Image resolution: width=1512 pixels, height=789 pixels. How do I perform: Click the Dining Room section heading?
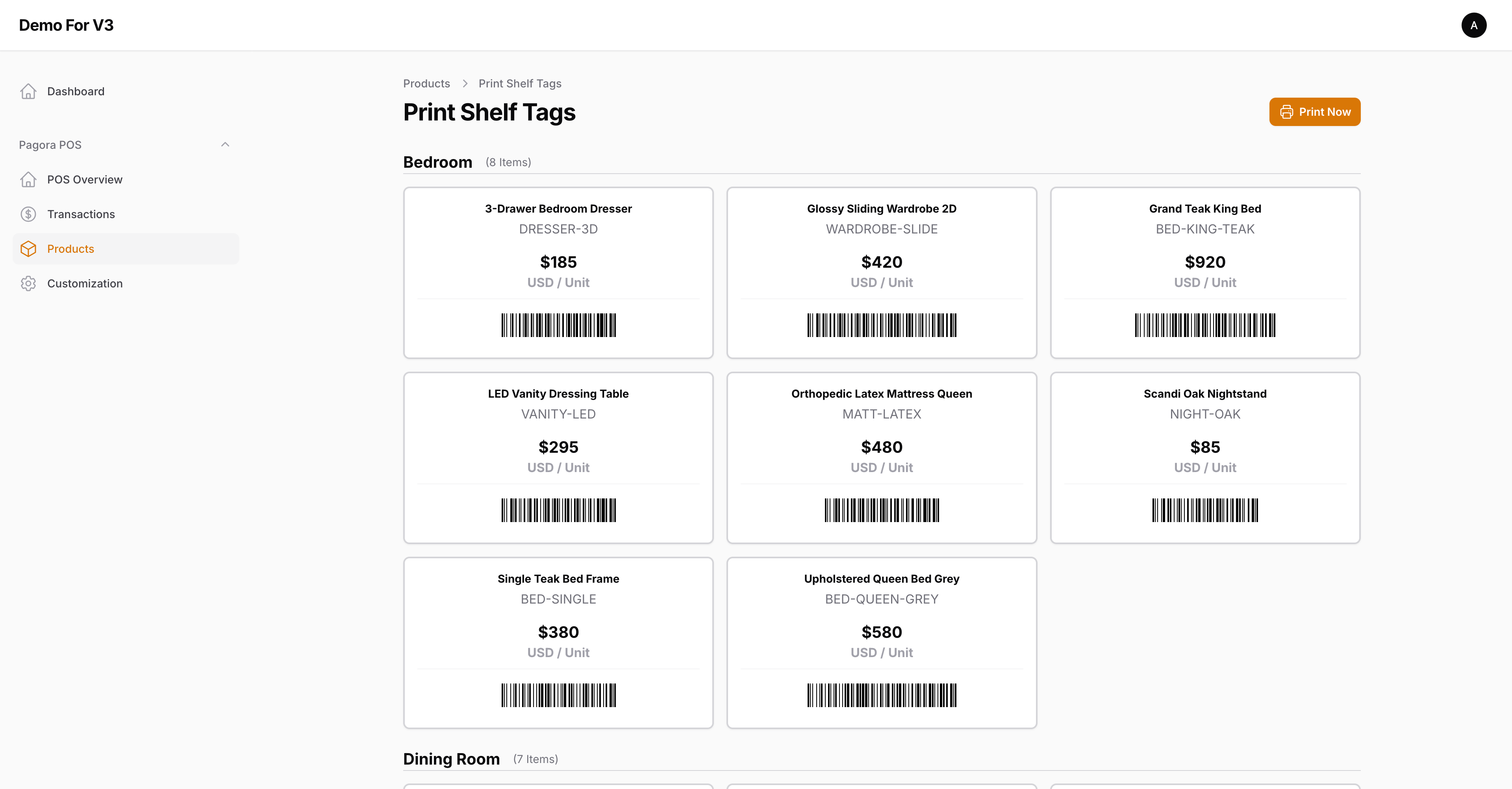(x=451, y=759)
